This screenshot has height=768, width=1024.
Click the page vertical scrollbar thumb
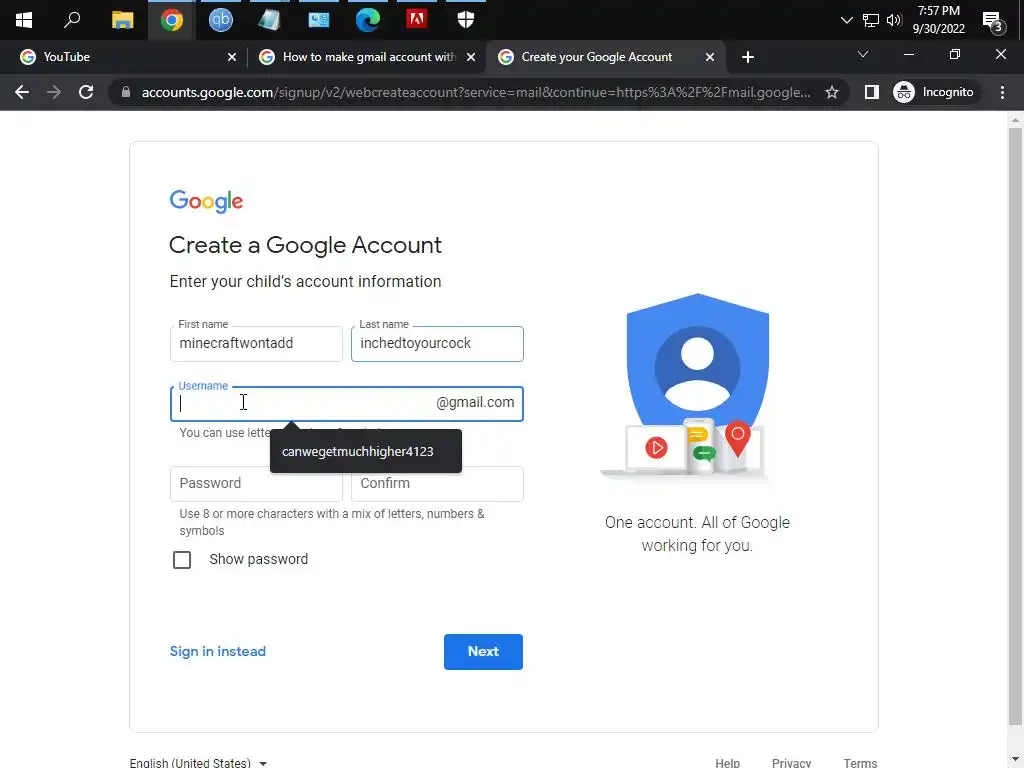[x=1015, y=426]
